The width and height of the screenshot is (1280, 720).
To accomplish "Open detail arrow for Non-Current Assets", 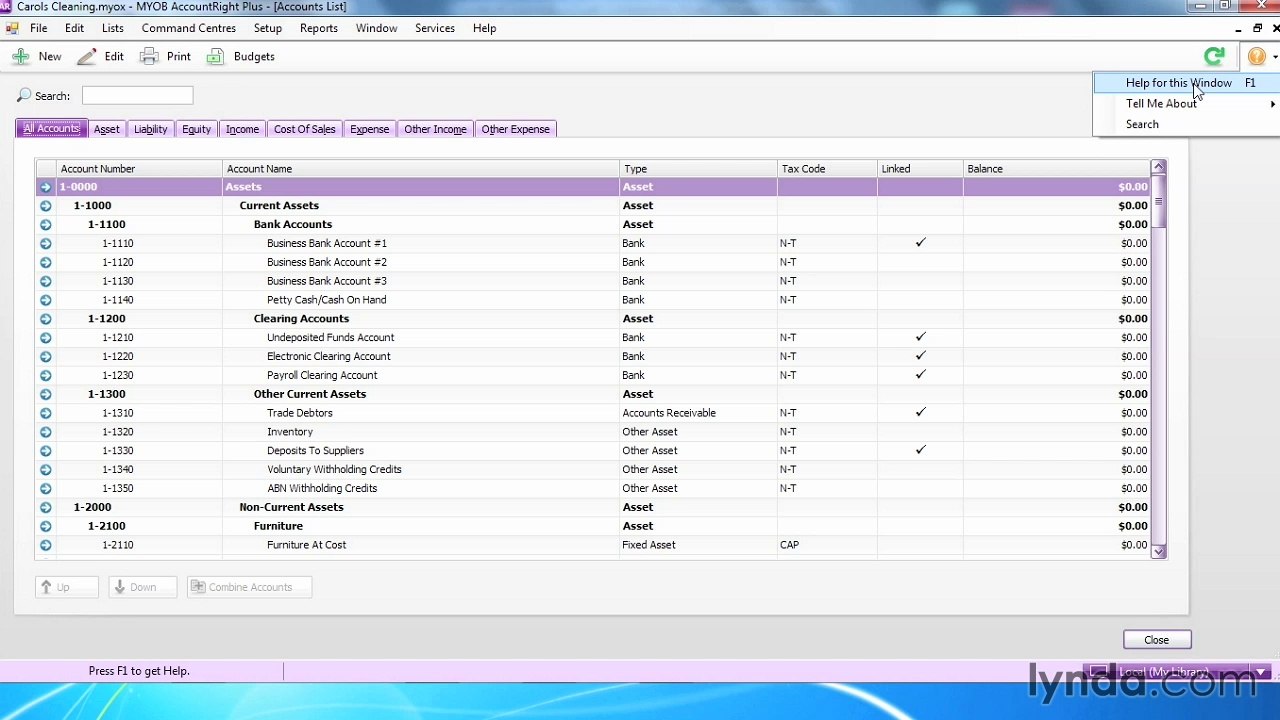I will [x=45, y=507].
